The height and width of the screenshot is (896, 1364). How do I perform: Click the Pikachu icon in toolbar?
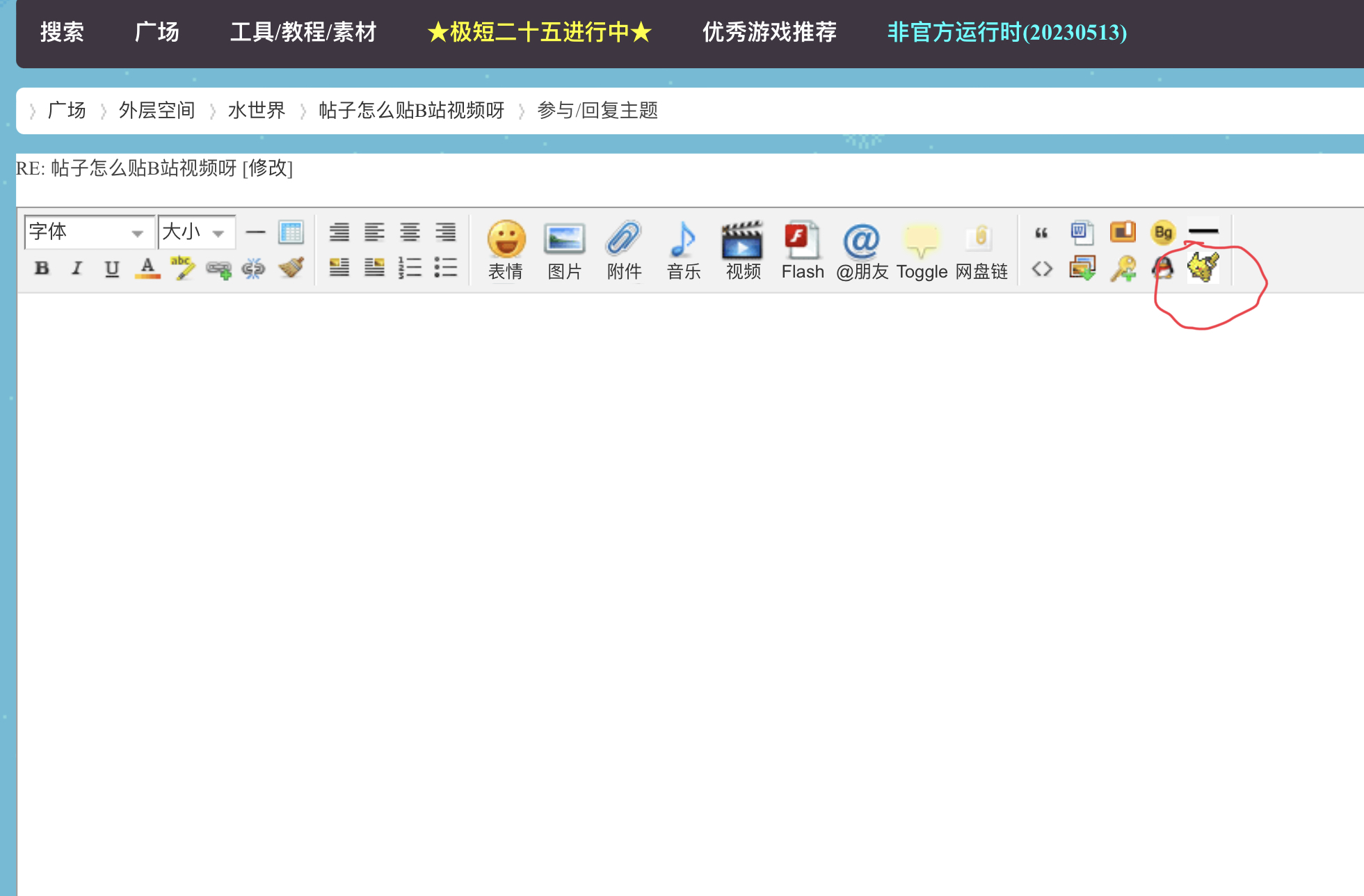1203,268
